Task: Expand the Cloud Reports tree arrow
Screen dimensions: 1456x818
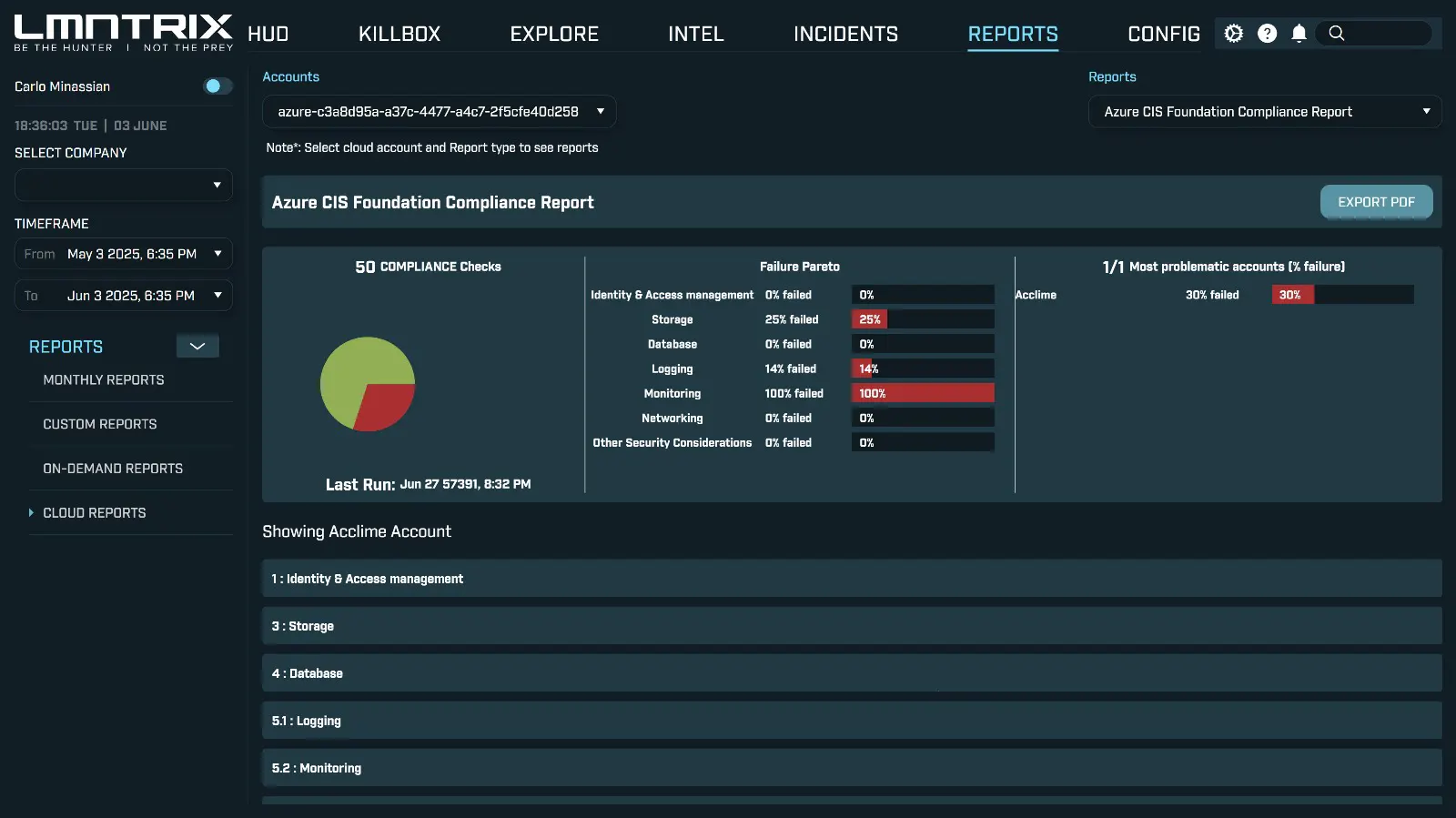Action: [31, 513]
